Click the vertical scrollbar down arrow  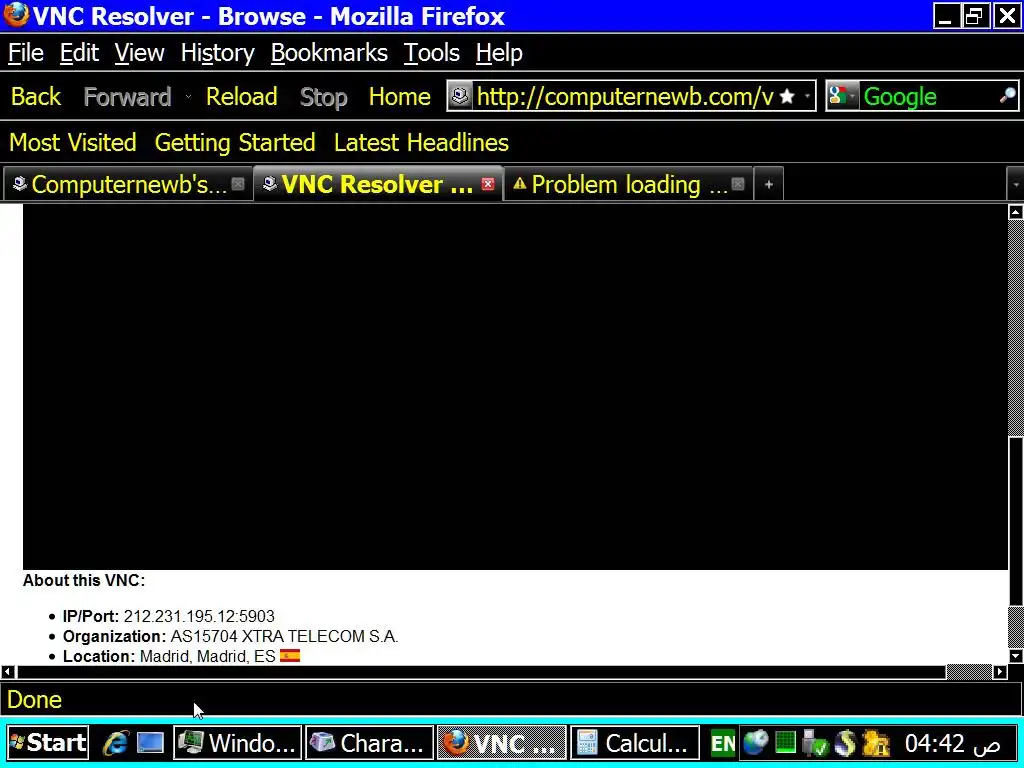click(1016, 656)
